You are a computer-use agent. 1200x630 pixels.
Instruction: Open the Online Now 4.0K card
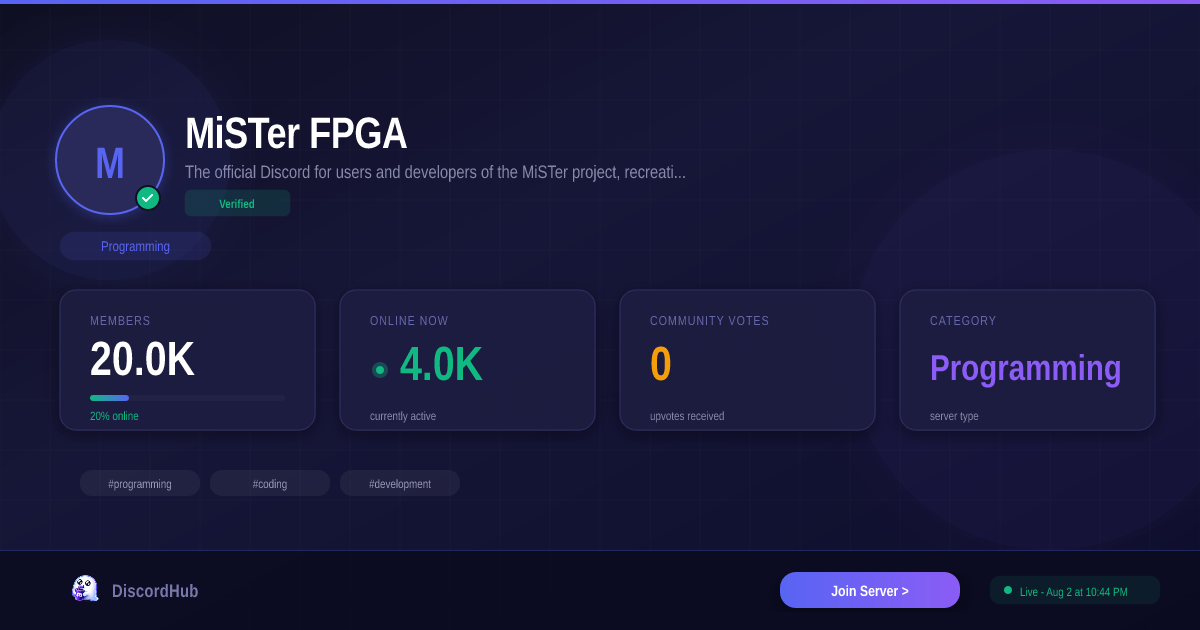click(x=467, y=360)
